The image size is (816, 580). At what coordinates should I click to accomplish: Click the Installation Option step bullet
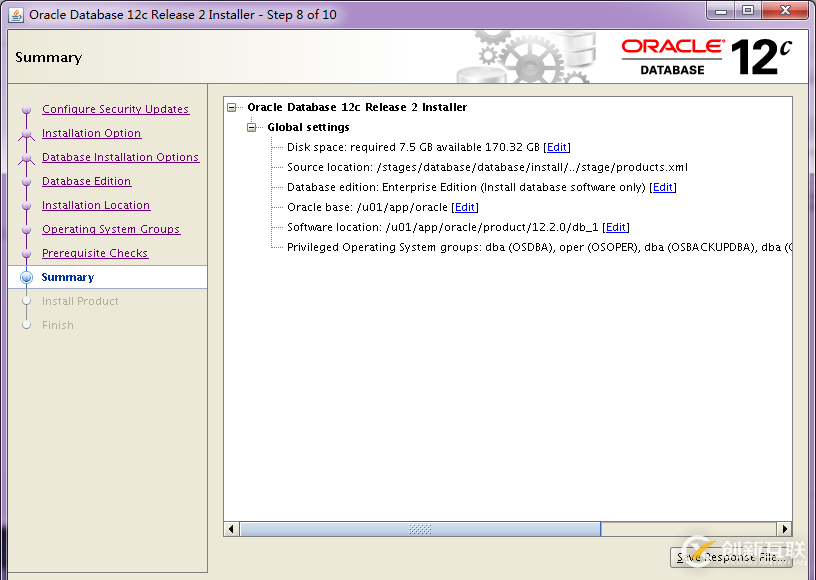pyautogui.click(x=27, y=134)
